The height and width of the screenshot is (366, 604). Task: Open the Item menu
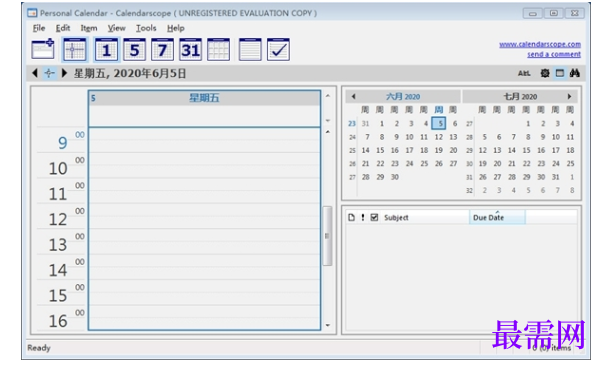point(89,28)
